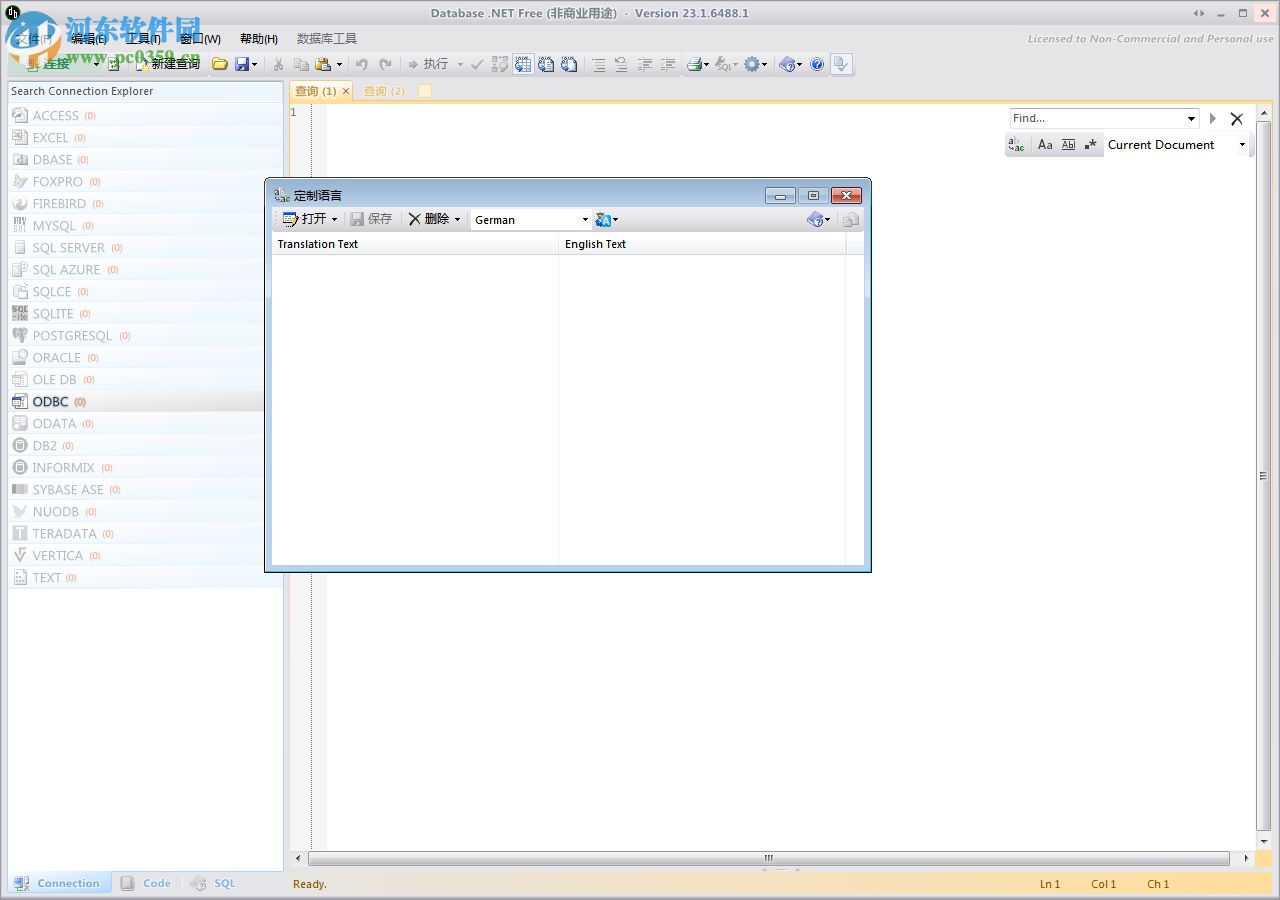Click the English Text column header
Viewport: 1280px width, 900px height.
coord(702,244)
